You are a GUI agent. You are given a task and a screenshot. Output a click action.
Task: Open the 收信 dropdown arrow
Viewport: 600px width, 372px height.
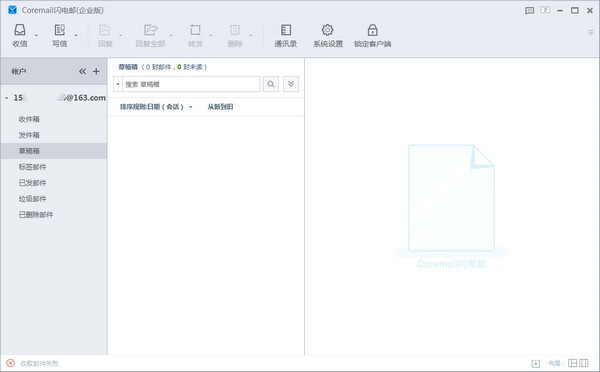click(x=36, y=36)
